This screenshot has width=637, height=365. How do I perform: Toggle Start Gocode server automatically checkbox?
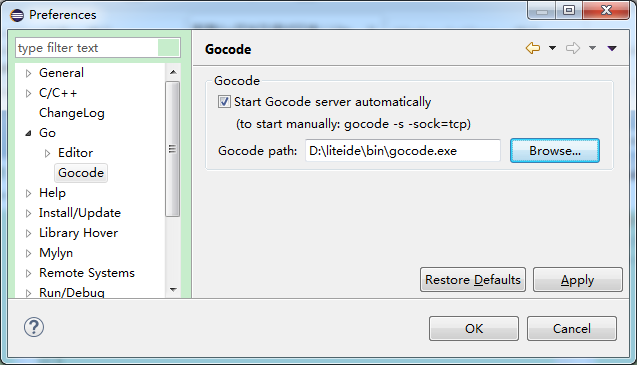pyautogui.click(x=224, y=102)
